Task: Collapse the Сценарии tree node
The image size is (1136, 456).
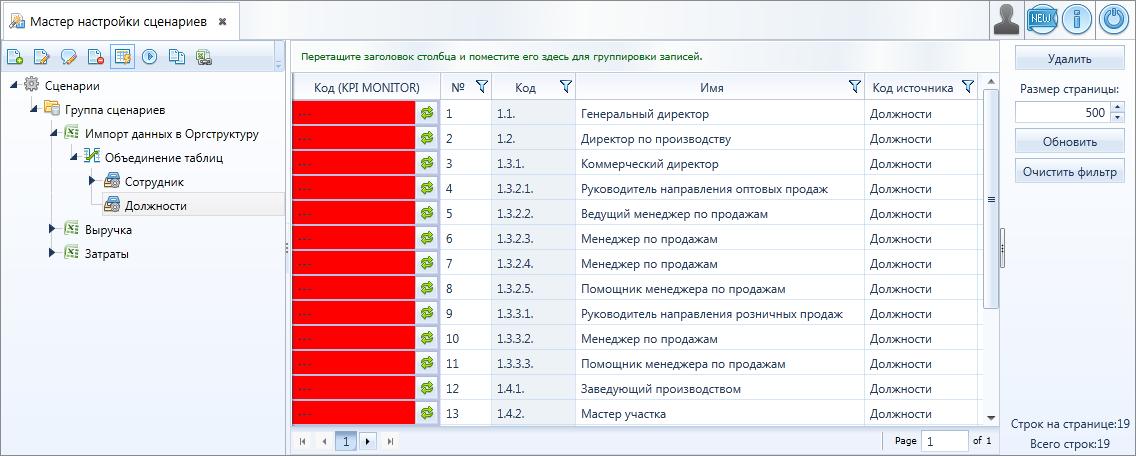Action: tap(14, 85)
